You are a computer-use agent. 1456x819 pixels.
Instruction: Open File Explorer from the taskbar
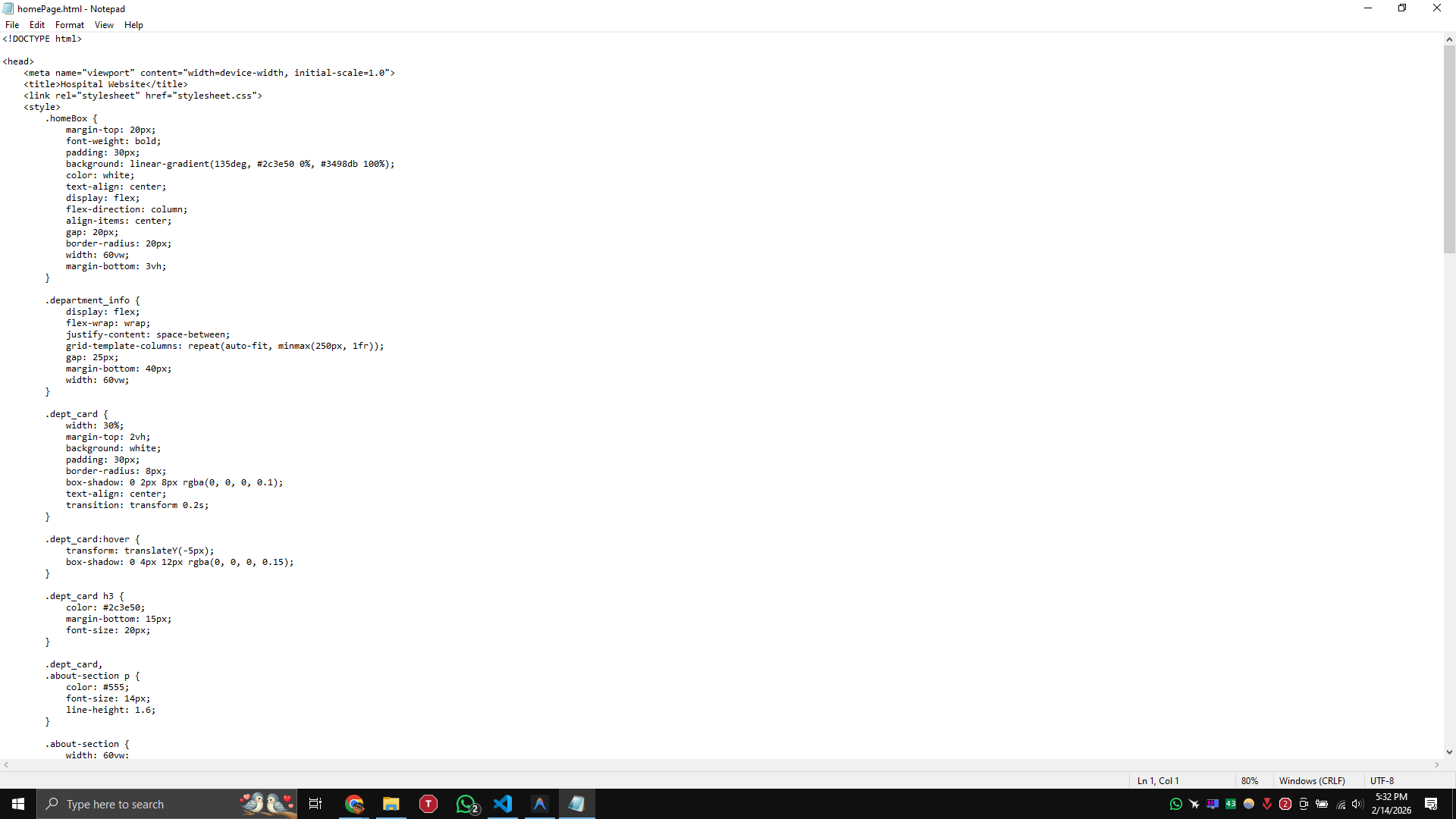click(x=391, y=803)
